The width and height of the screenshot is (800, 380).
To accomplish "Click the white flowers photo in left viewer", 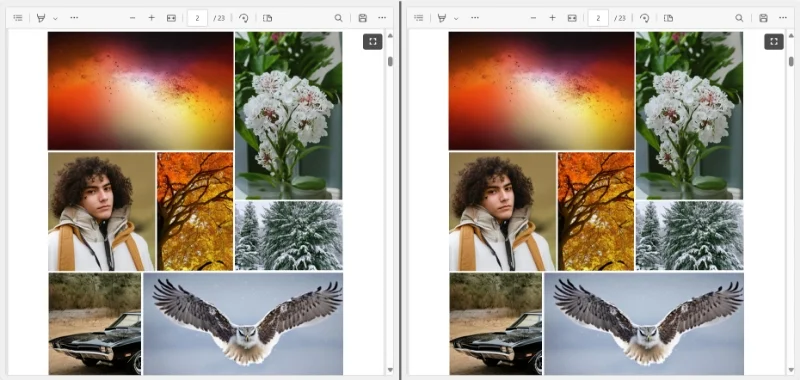I will 289,115.
